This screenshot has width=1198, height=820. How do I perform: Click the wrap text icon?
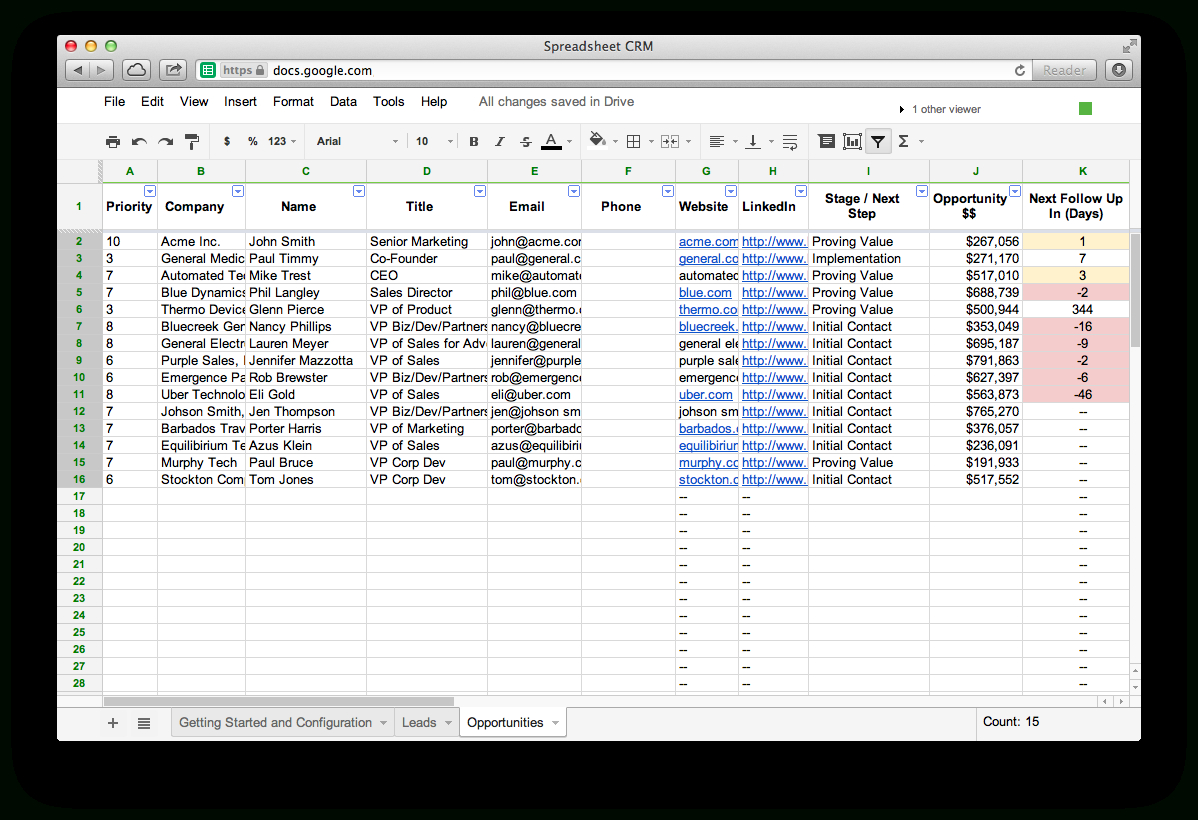click(x=790, y=142)
